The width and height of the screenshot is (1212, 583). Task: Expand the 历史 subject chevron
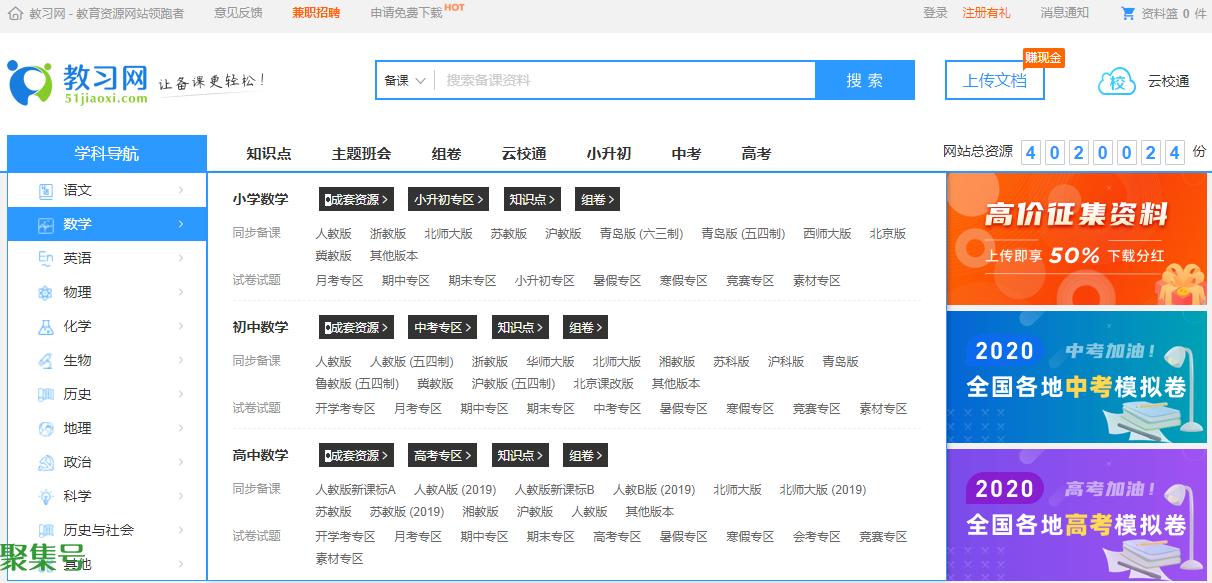181,394
